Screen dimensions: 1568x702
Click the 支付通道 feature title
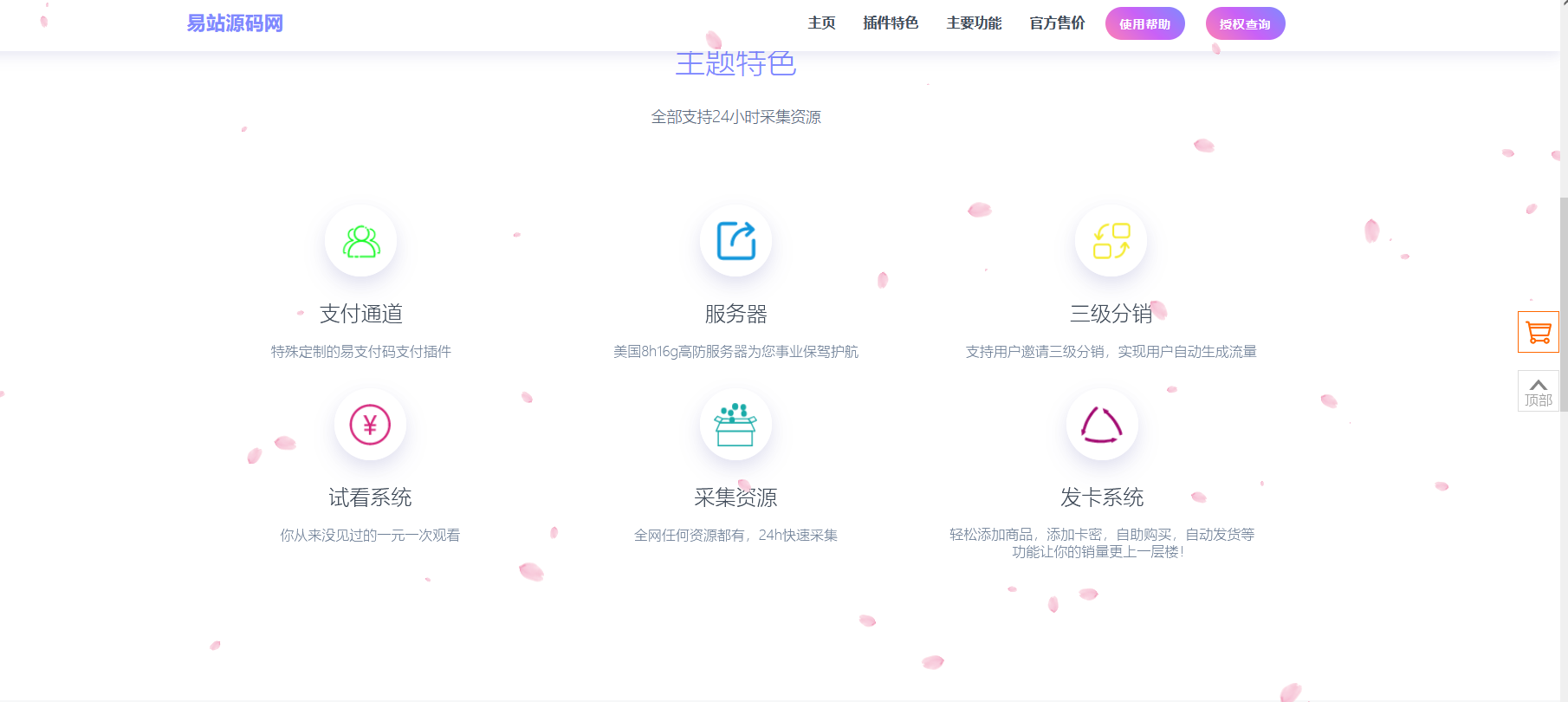coord(361,314)
